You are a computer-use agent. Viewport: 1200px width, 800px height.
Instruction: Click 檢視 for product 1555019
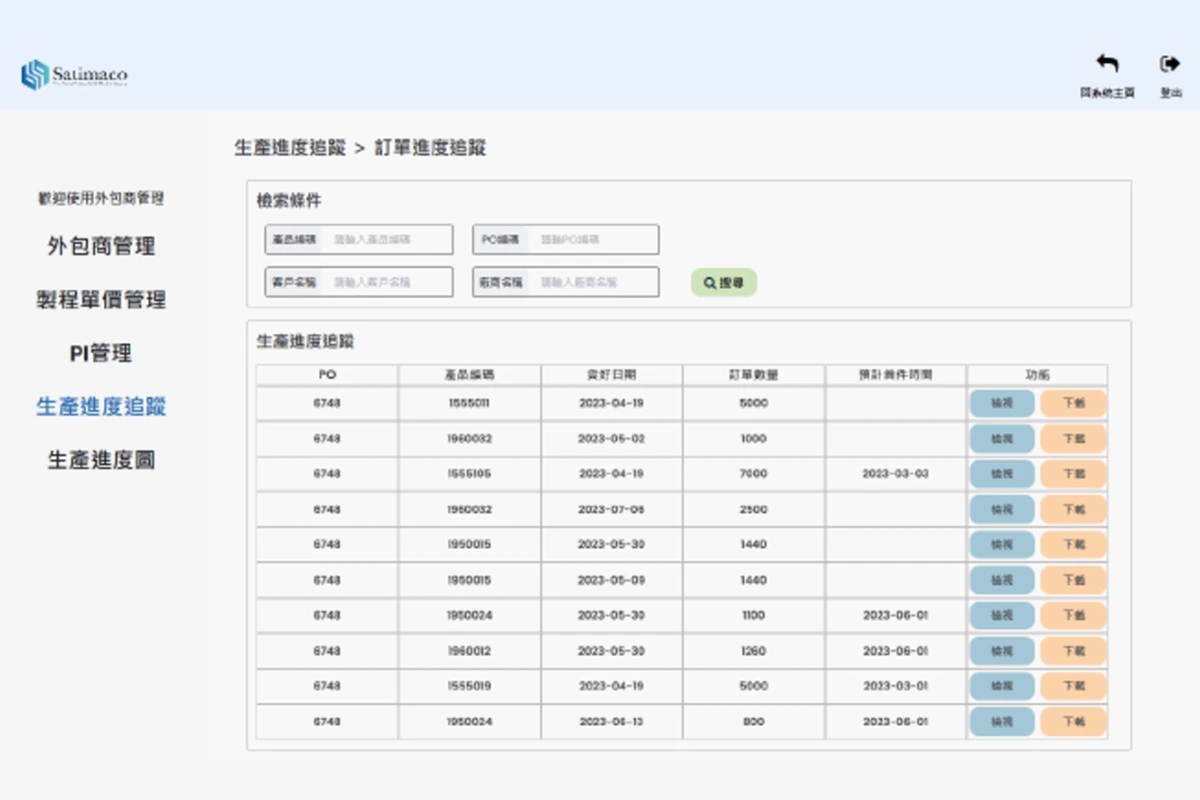[x=1002, y=687]
